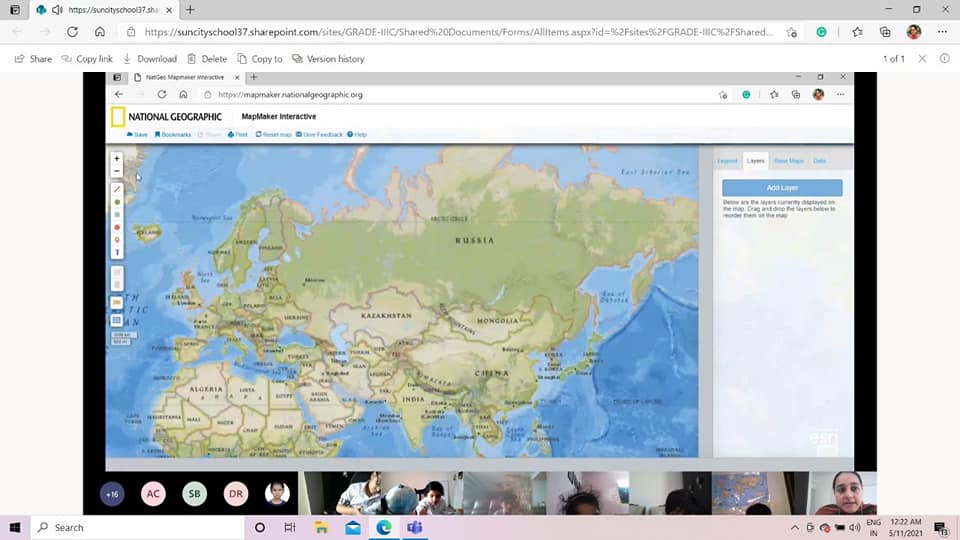Open Edge Collections icon
This screenshot has width=960, height=540.
click(x=885, y=32)
